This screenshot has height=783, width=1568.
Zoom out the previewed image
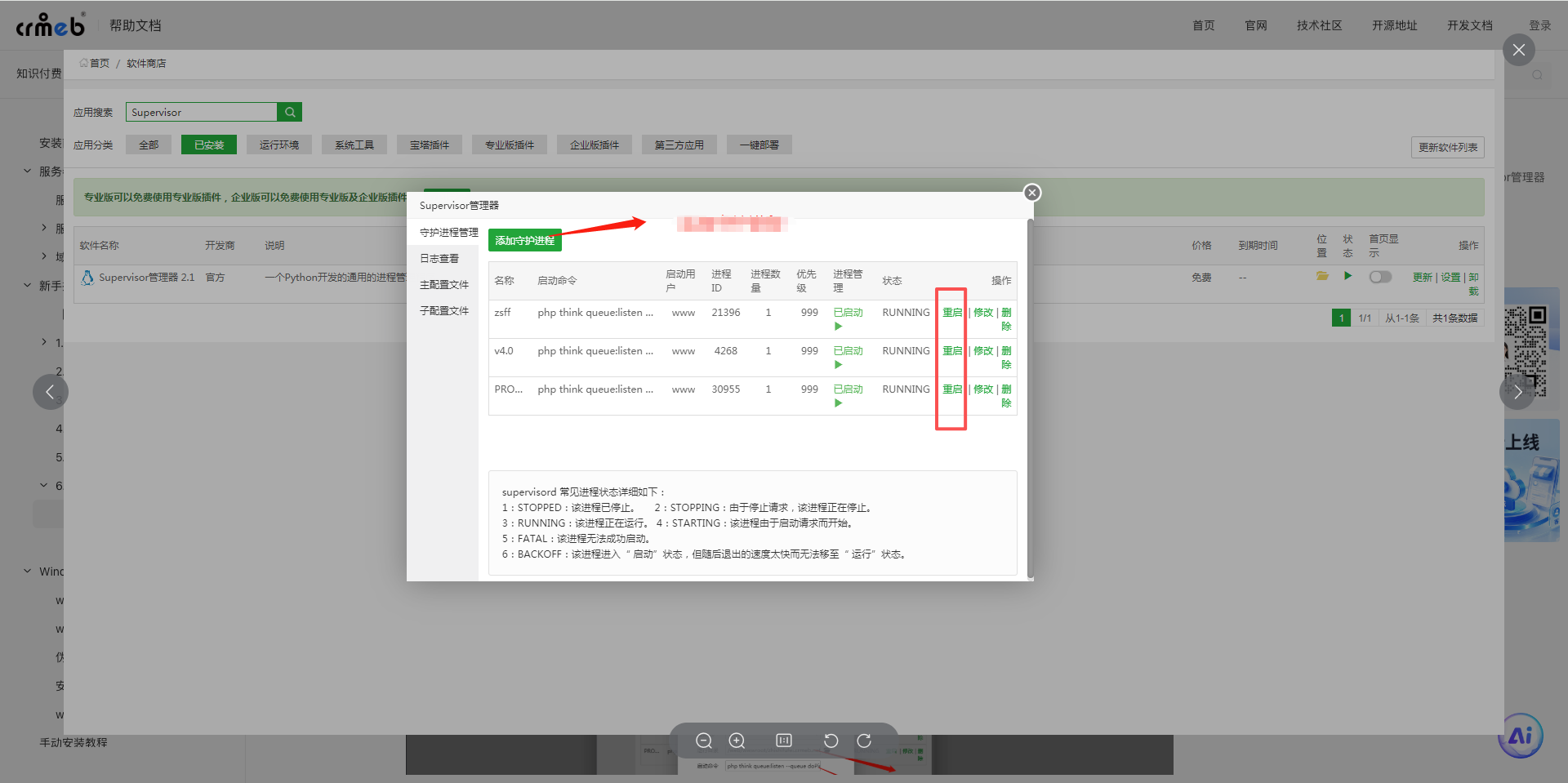click(x=704, y=741)
